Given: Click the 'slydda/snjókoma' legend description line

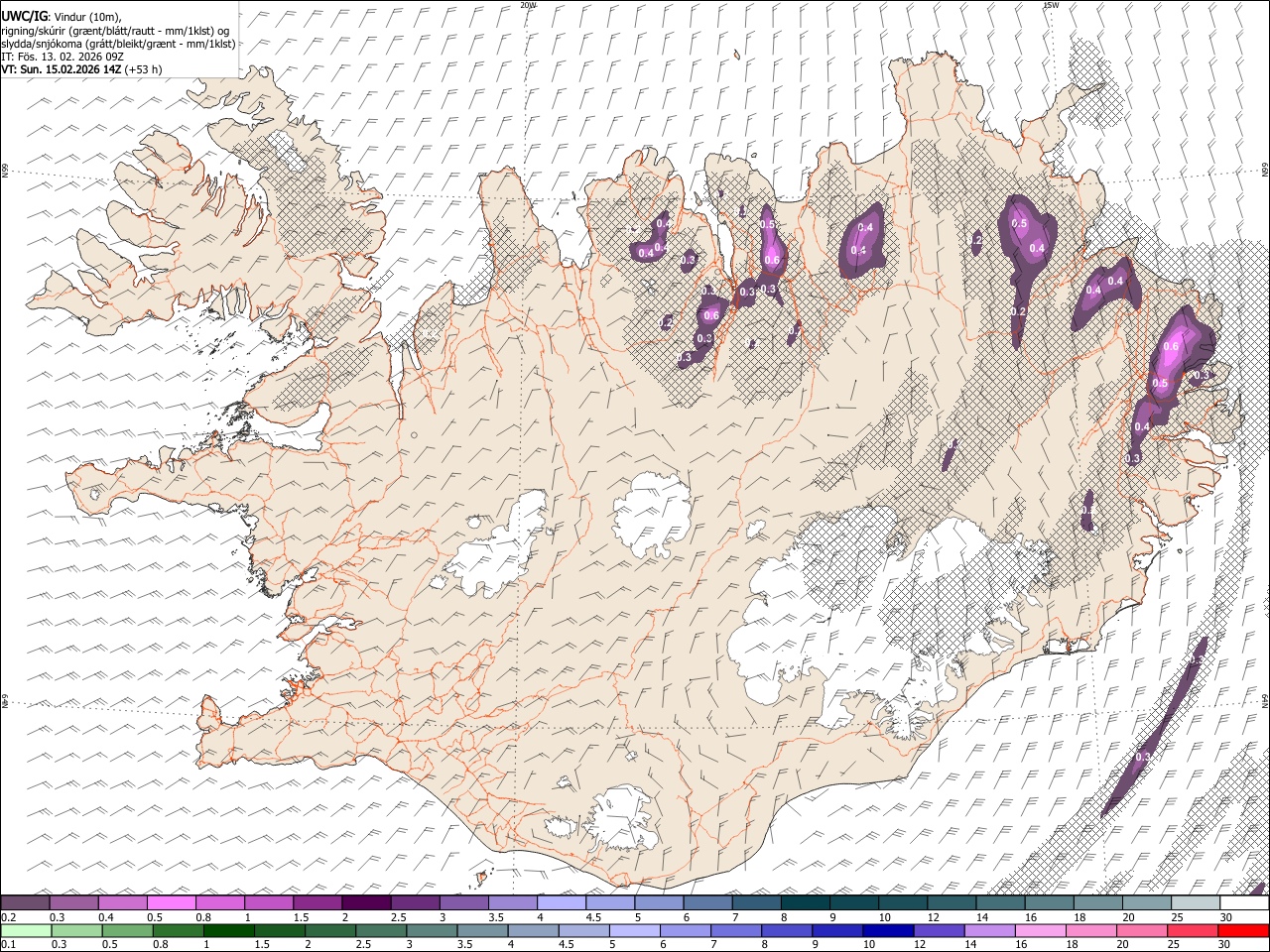Looking at the screenshot, I should pyautogui.click(x=118, y=44).
